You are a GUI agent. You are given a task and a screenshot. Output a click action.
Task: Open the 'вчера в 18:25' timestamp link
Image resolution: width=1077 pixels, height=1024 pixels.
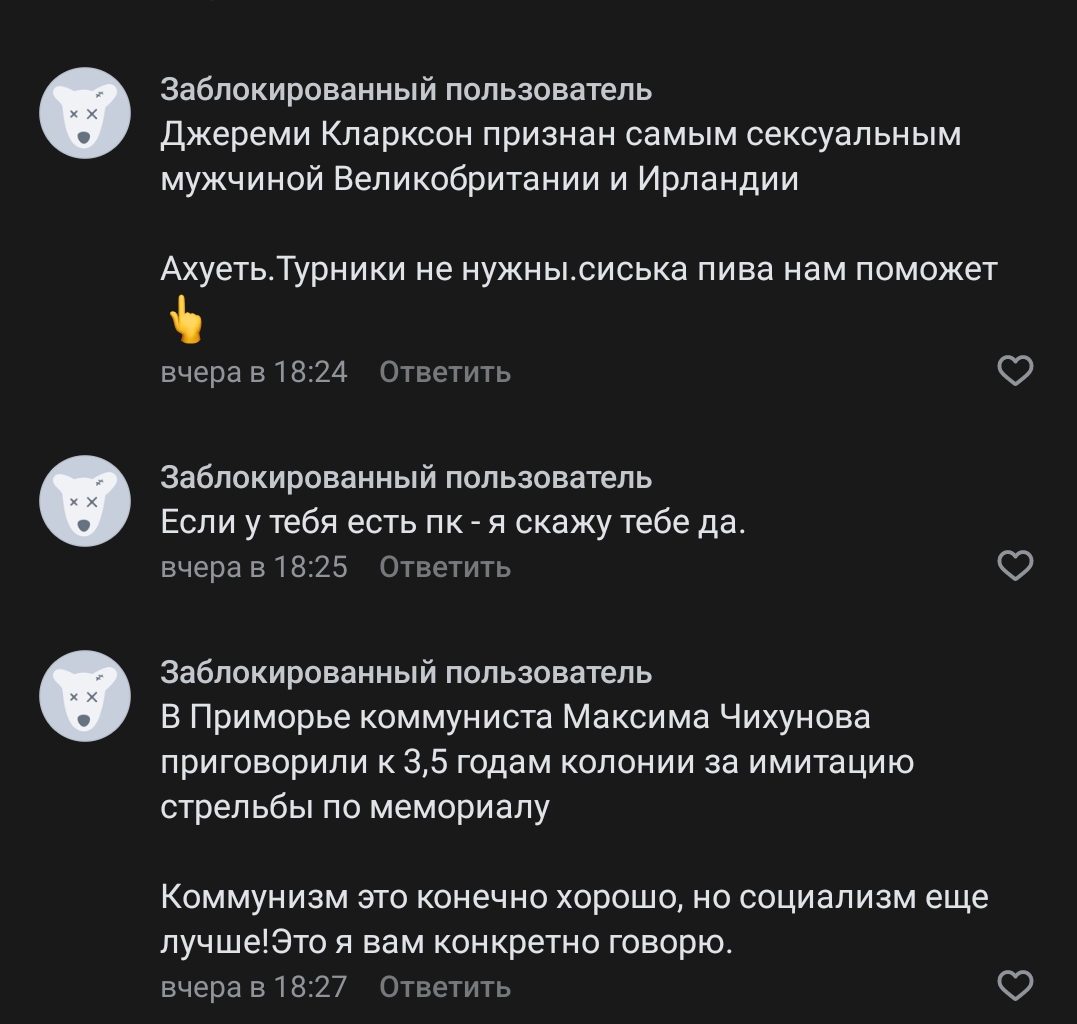(254, 567)
